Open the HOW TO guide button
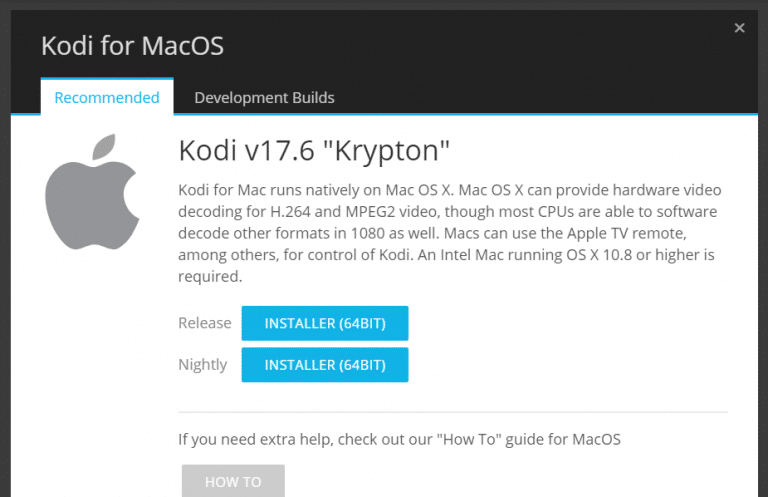Viewport: 768px width, 497px height. [x=233, y=481]
